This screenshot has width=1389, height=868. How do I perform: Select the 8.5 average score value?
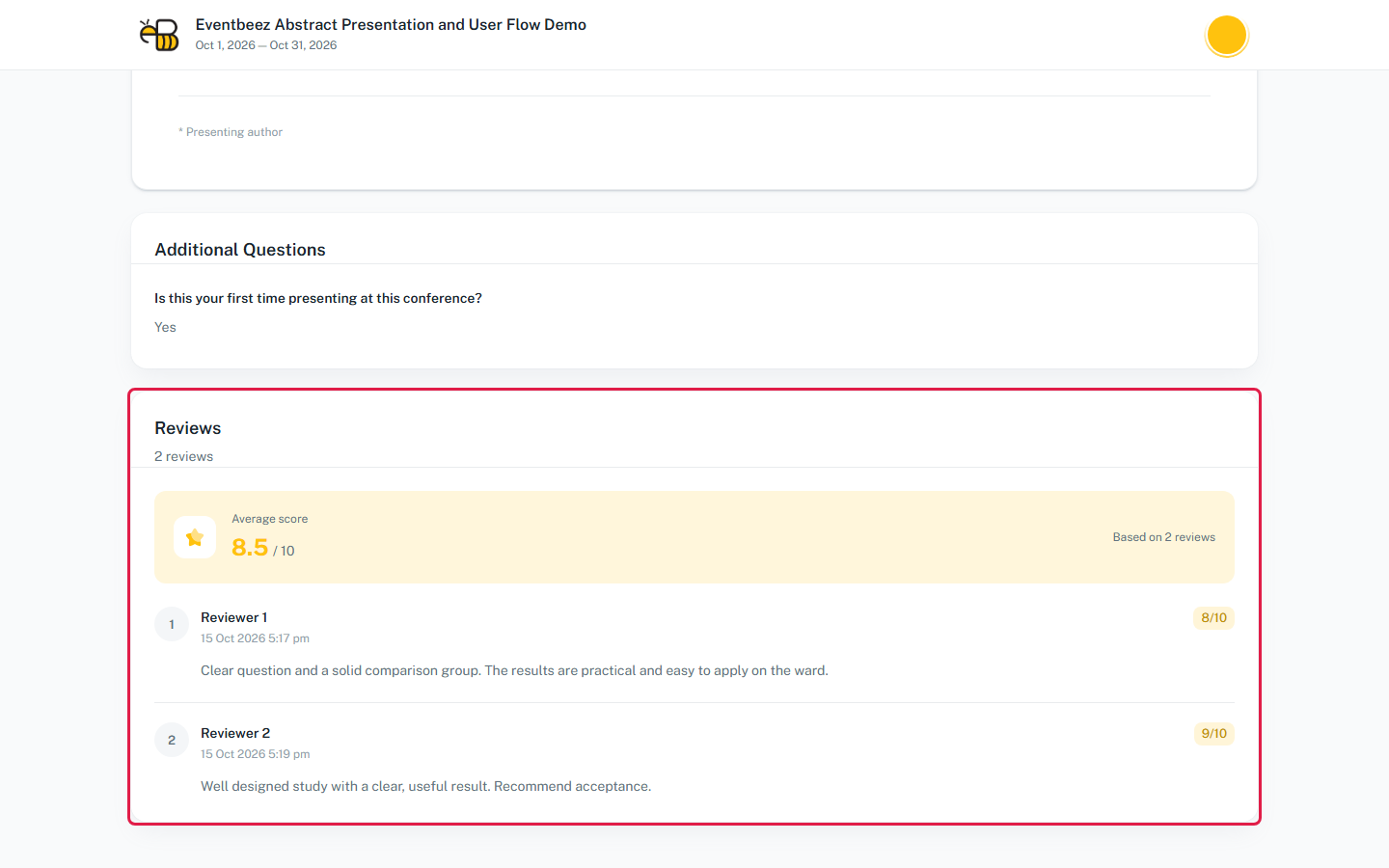[250, 548]
